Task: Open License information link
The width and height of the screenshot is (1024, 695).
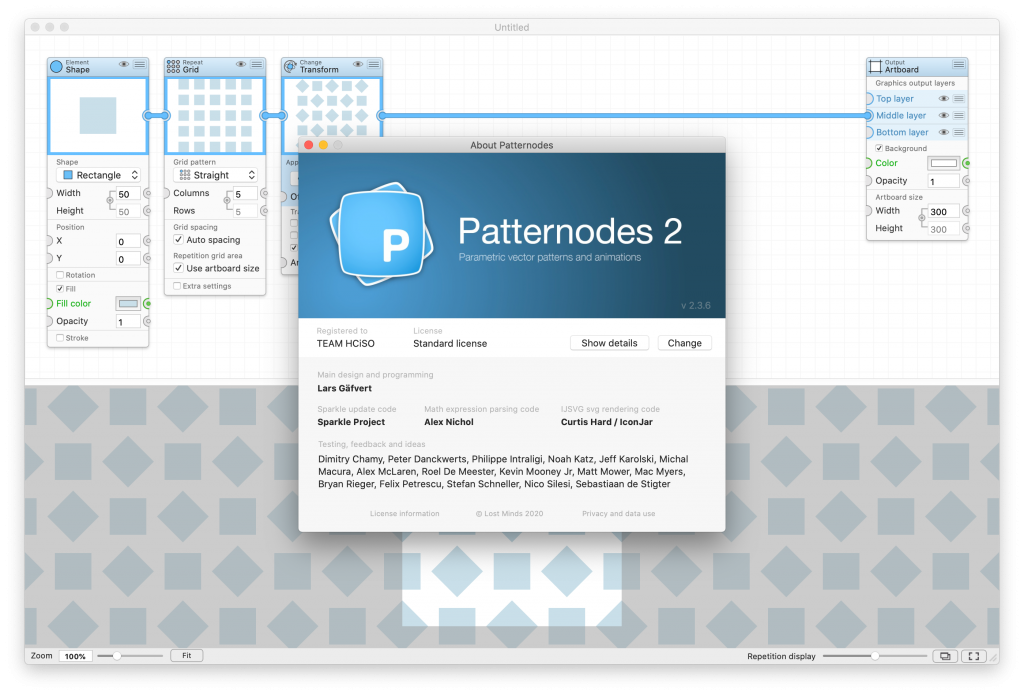Action: pos(404,514)
